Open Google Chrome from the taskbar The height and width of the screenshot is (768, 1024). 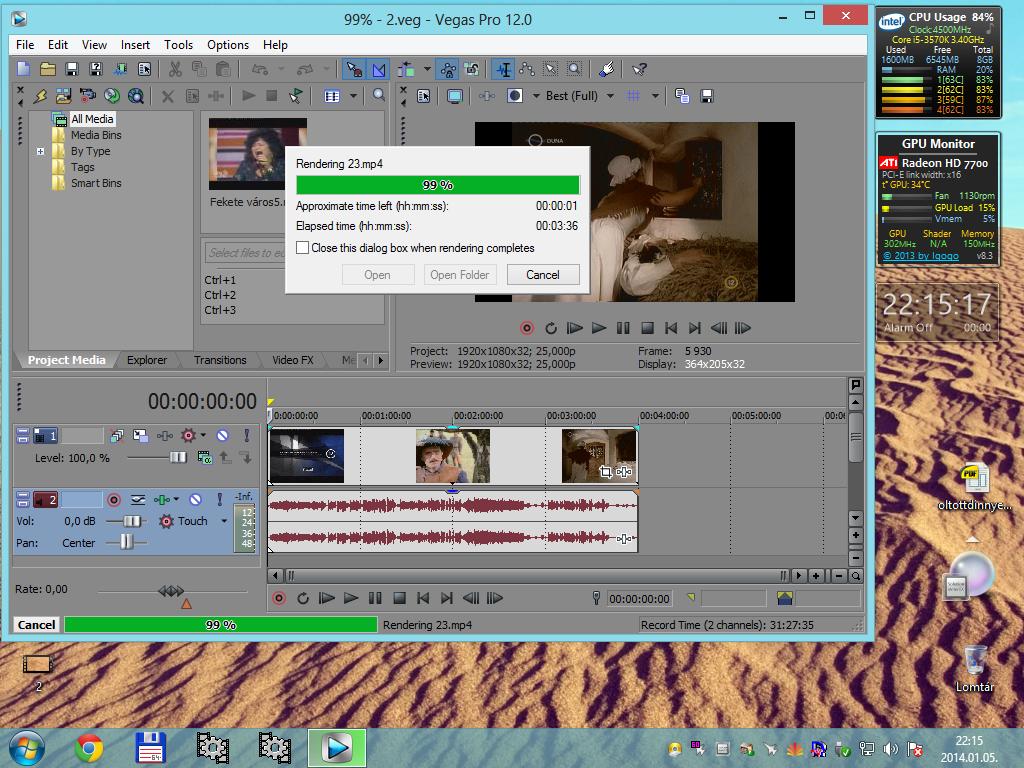[x=89, y=748]
